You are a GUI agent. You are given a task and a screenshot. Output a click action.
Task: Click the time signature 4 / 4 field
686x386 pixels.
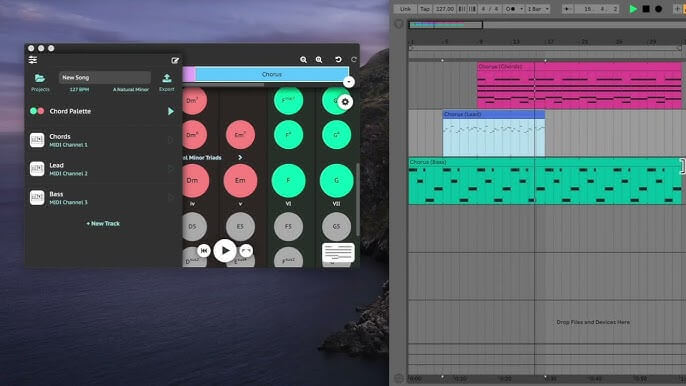pyautogui.click(x=490, y=9)
